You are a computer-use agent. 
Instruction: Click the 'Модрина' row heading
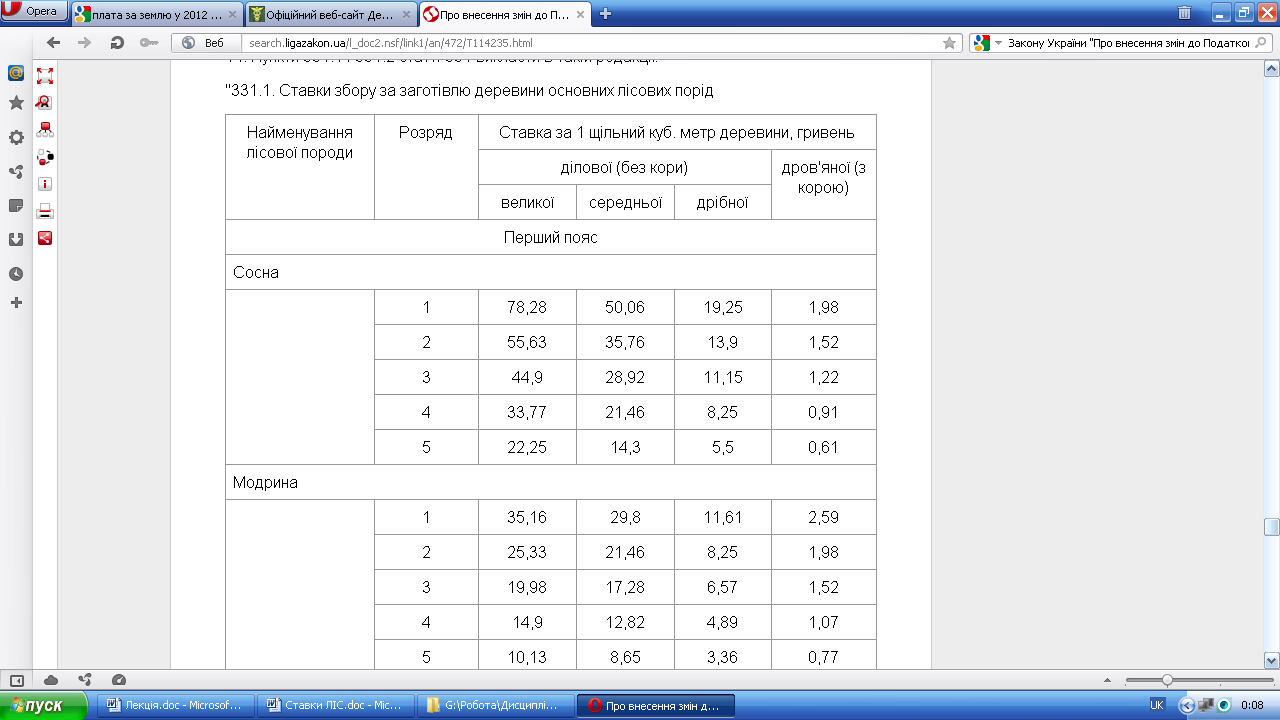click(x=551, y=482)
